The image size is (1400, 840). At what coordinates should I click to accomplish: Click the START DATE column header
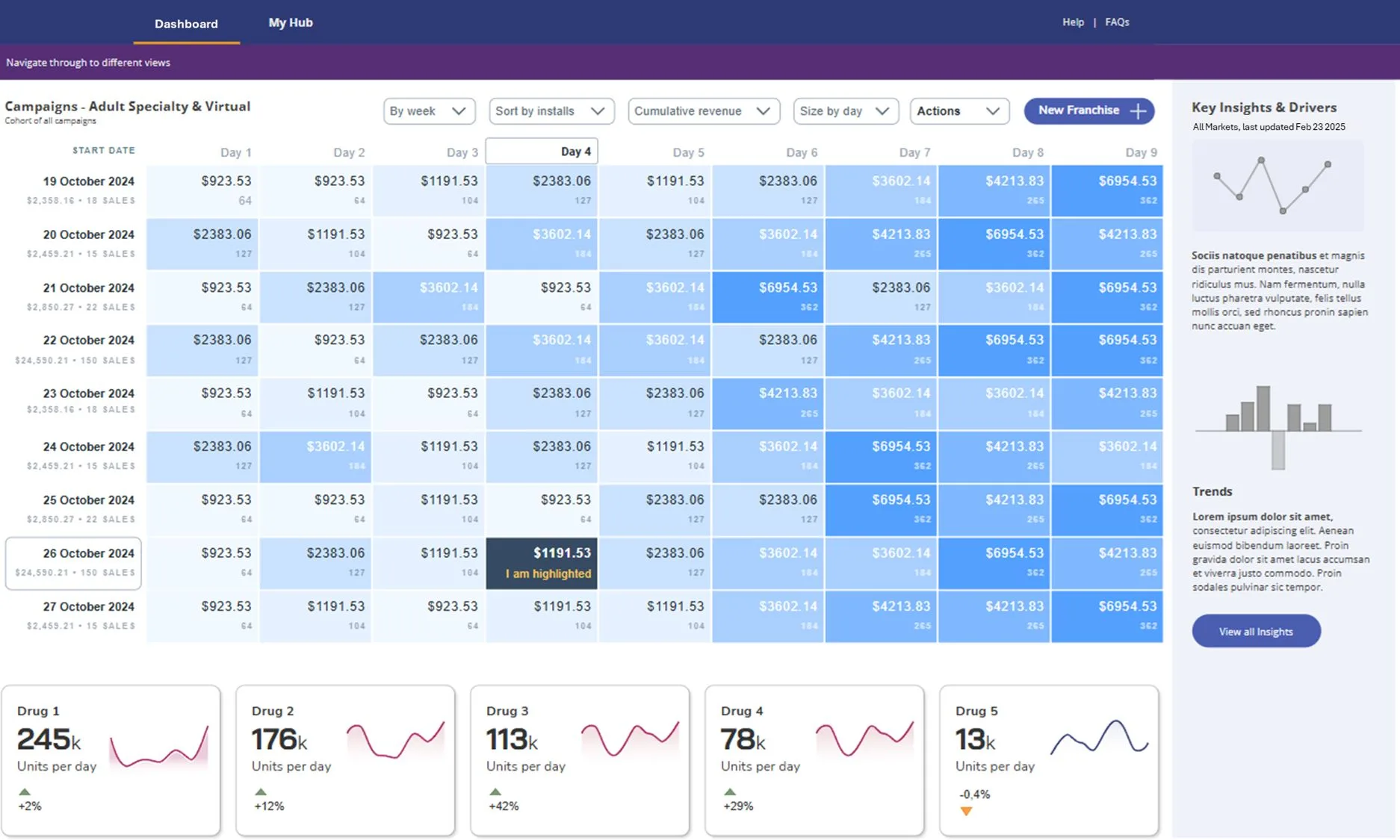pyautogui.click(x=104, y=150)
